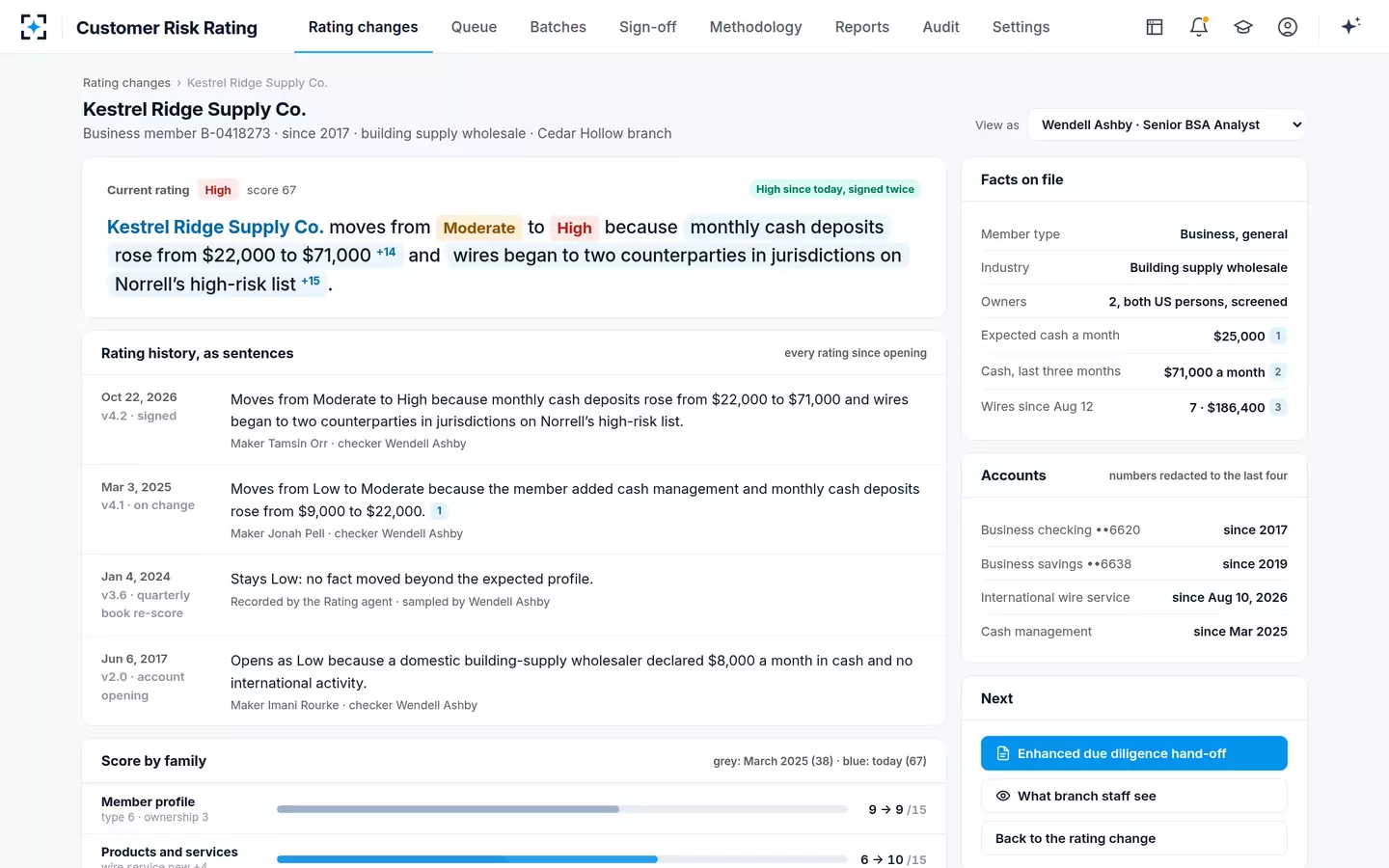Viewport: 1389px width, 868px height.
Task: Click reference badge 3 beside Wires since Aug 12
Action: 1278,407
